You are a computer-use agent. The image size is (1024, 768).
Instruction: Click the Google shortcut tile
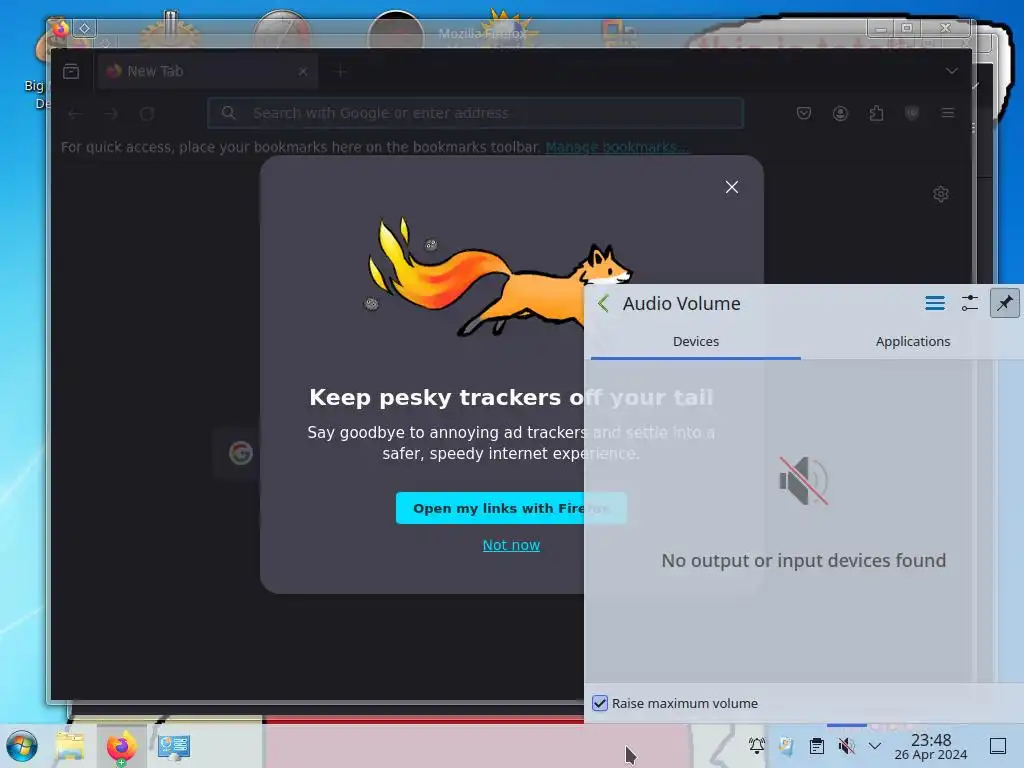pyautogui.click(x=241, y=453)
